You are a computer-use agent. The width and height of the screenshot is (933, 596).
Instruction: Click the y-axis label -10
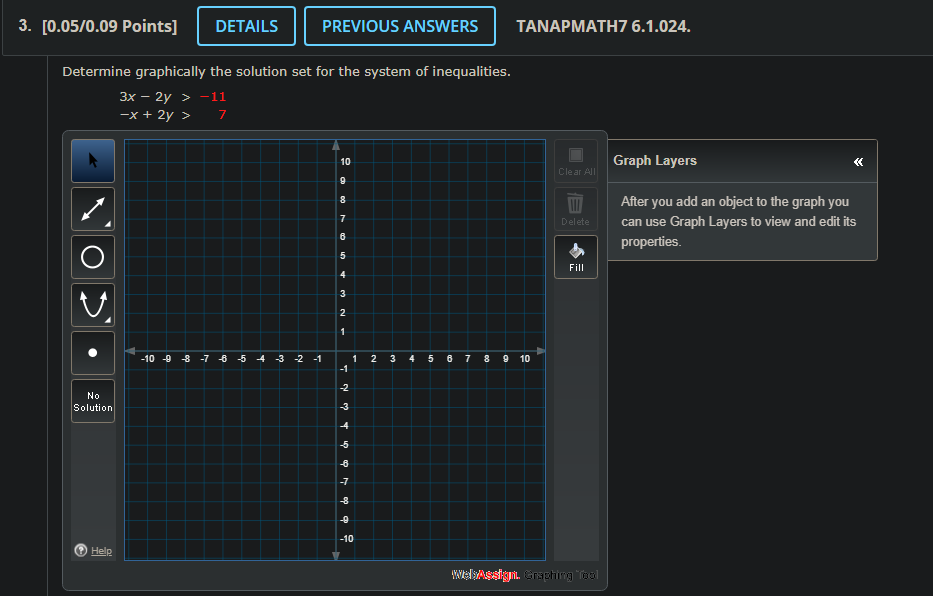[x=346, y=539]
